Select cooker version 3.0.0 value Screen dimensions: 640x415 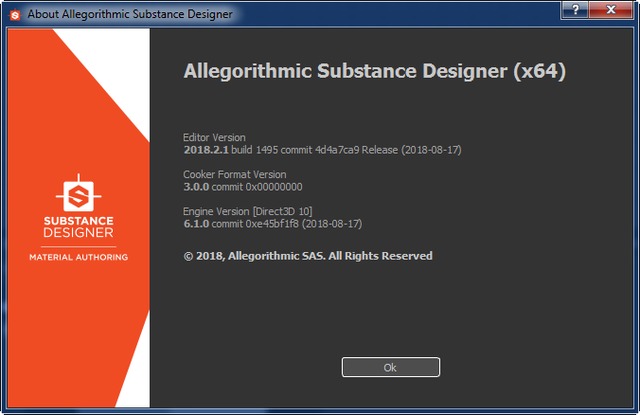[196, 187]
